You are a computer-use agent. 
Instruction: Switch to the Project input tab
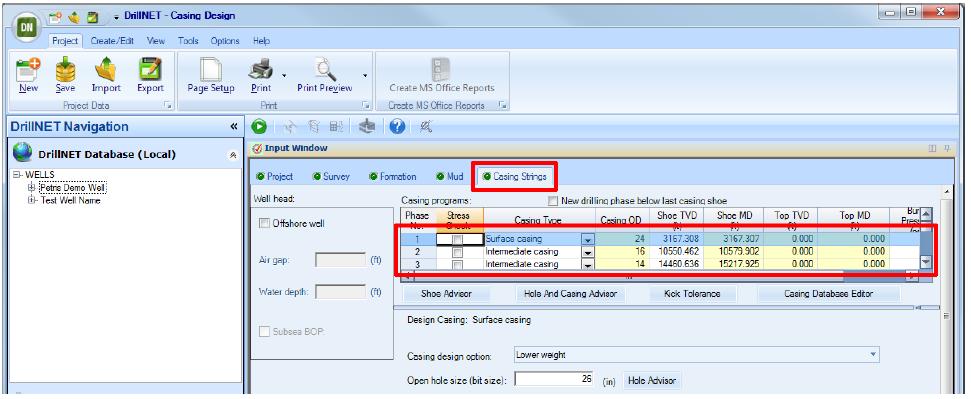[274, 177]
